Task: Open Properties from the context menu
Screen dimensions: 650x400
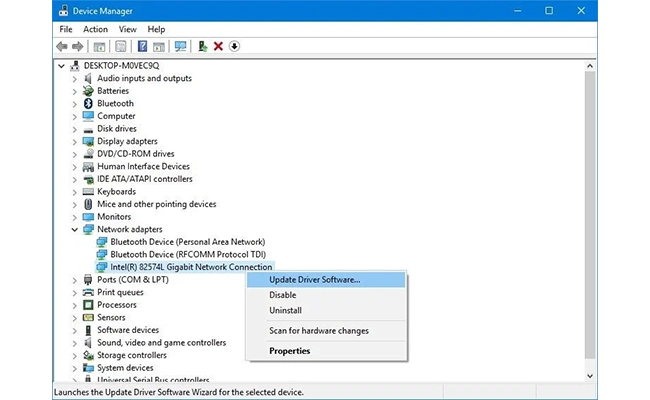Action: [326, 351]
